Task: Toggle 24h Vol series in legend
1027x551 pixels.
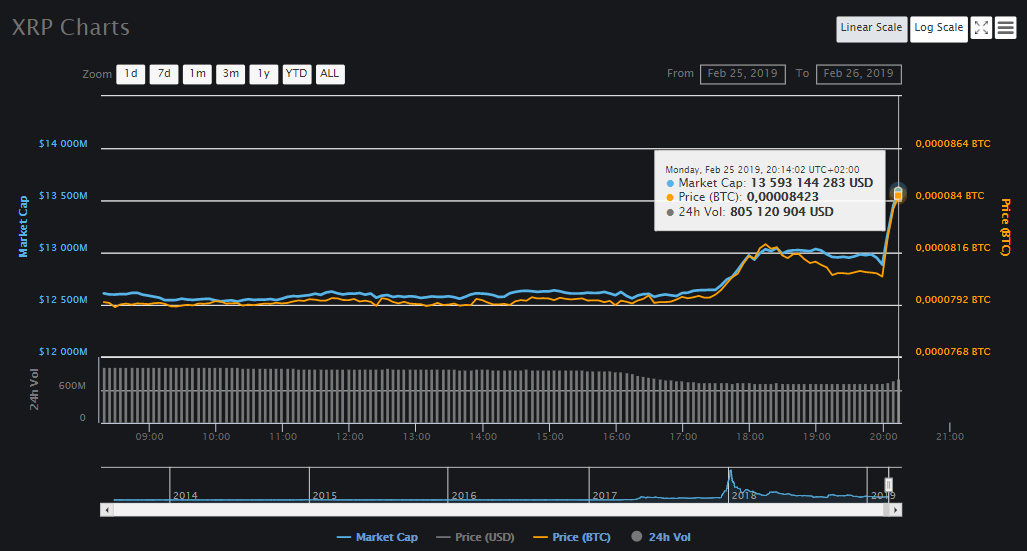Action: pos(661,538)
